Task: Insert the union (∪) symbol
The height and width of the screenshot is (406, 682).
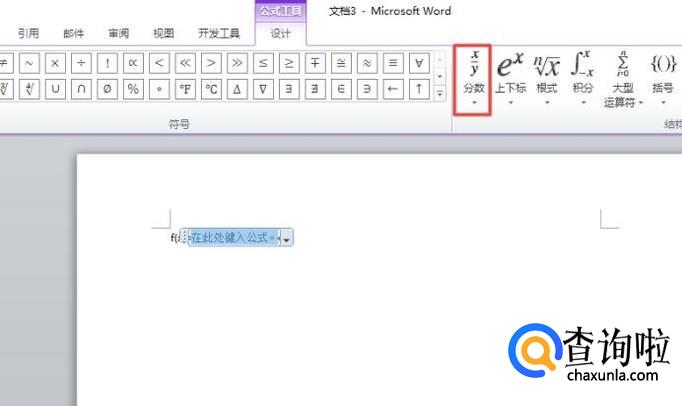Action: pos(55,89)
